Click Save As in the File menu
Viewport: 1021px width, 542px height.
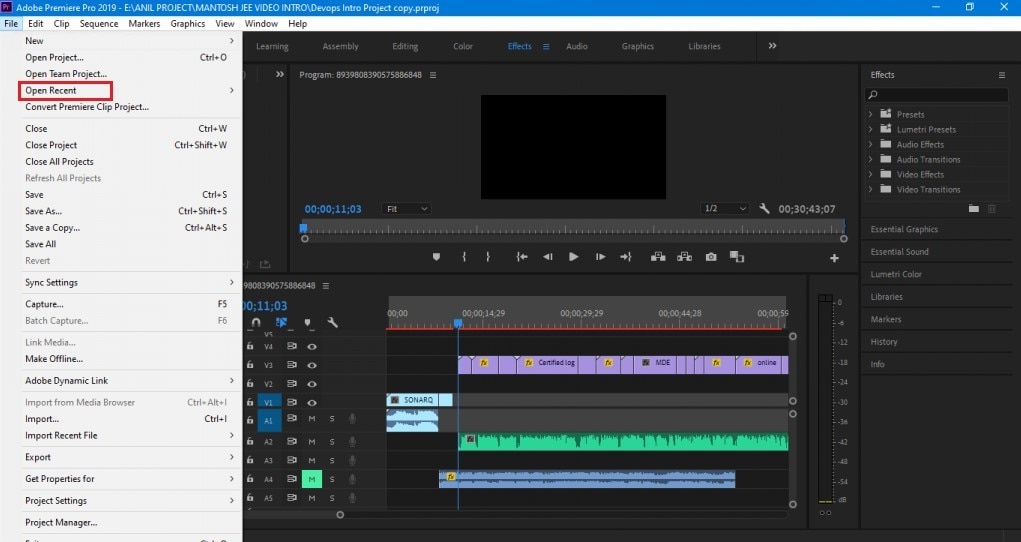43,211
